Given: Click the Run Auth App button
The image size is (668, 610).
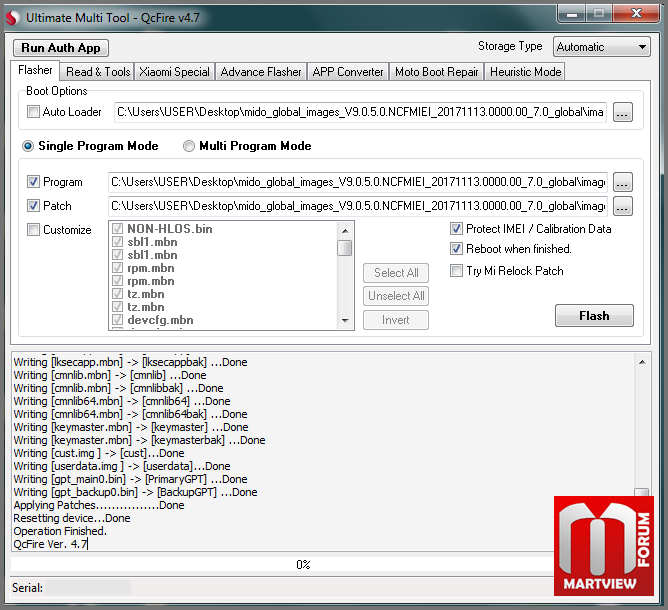Looking at the screenshot, I should (61, 48).
